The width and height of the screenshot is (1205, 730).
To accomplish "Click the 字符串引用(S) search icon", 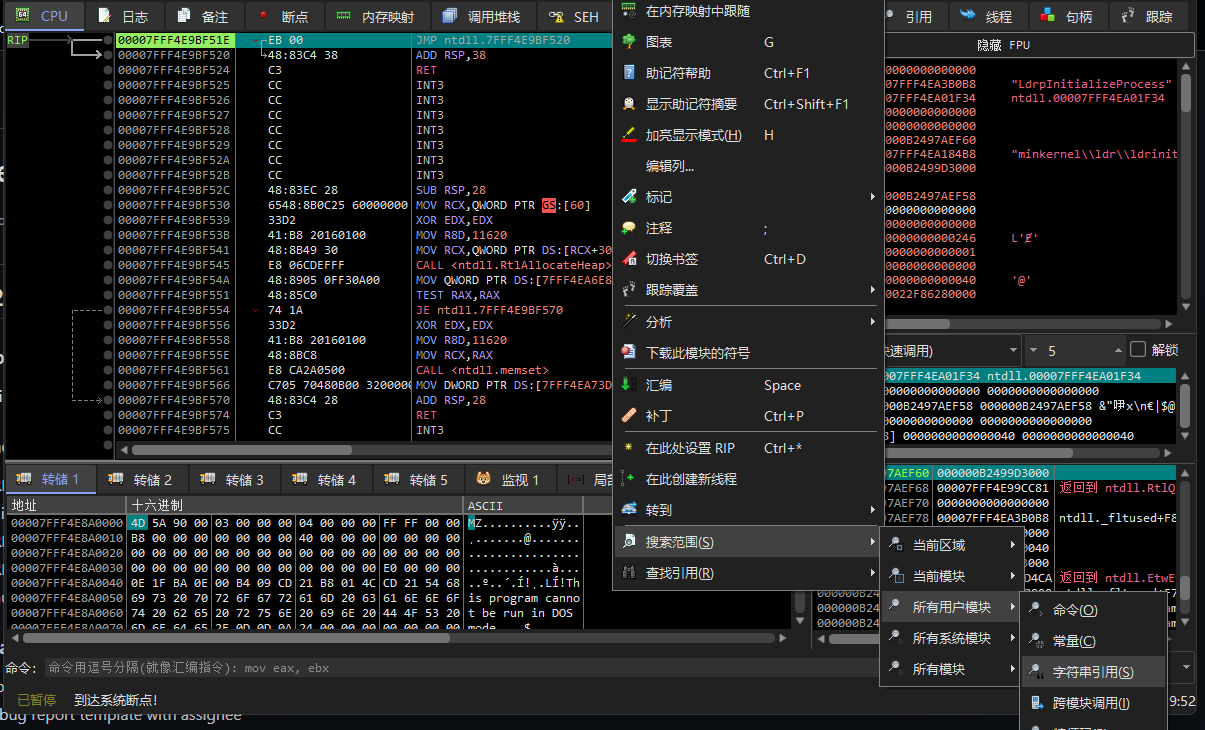I will pos(1036,672).
